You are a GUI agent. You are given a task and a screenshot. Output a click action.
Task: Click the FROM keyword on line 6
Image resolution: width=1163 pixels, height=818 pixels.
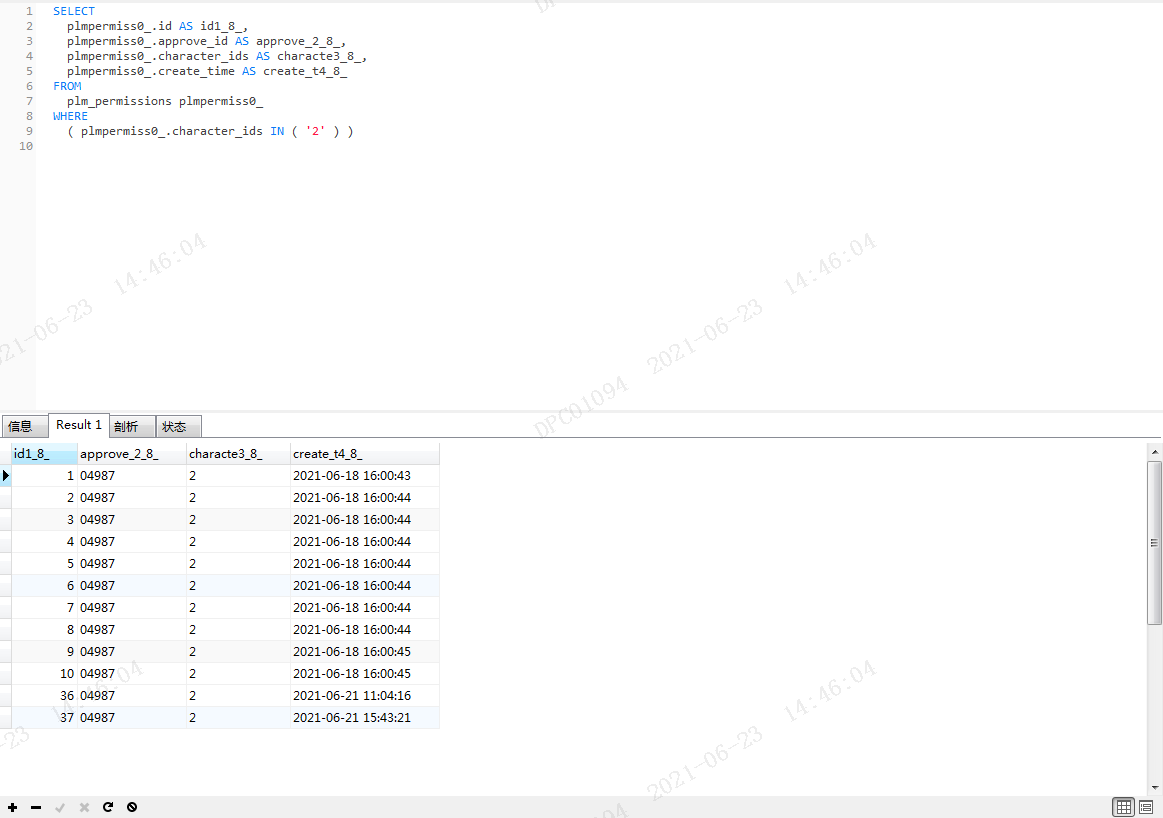pos(67,86)
